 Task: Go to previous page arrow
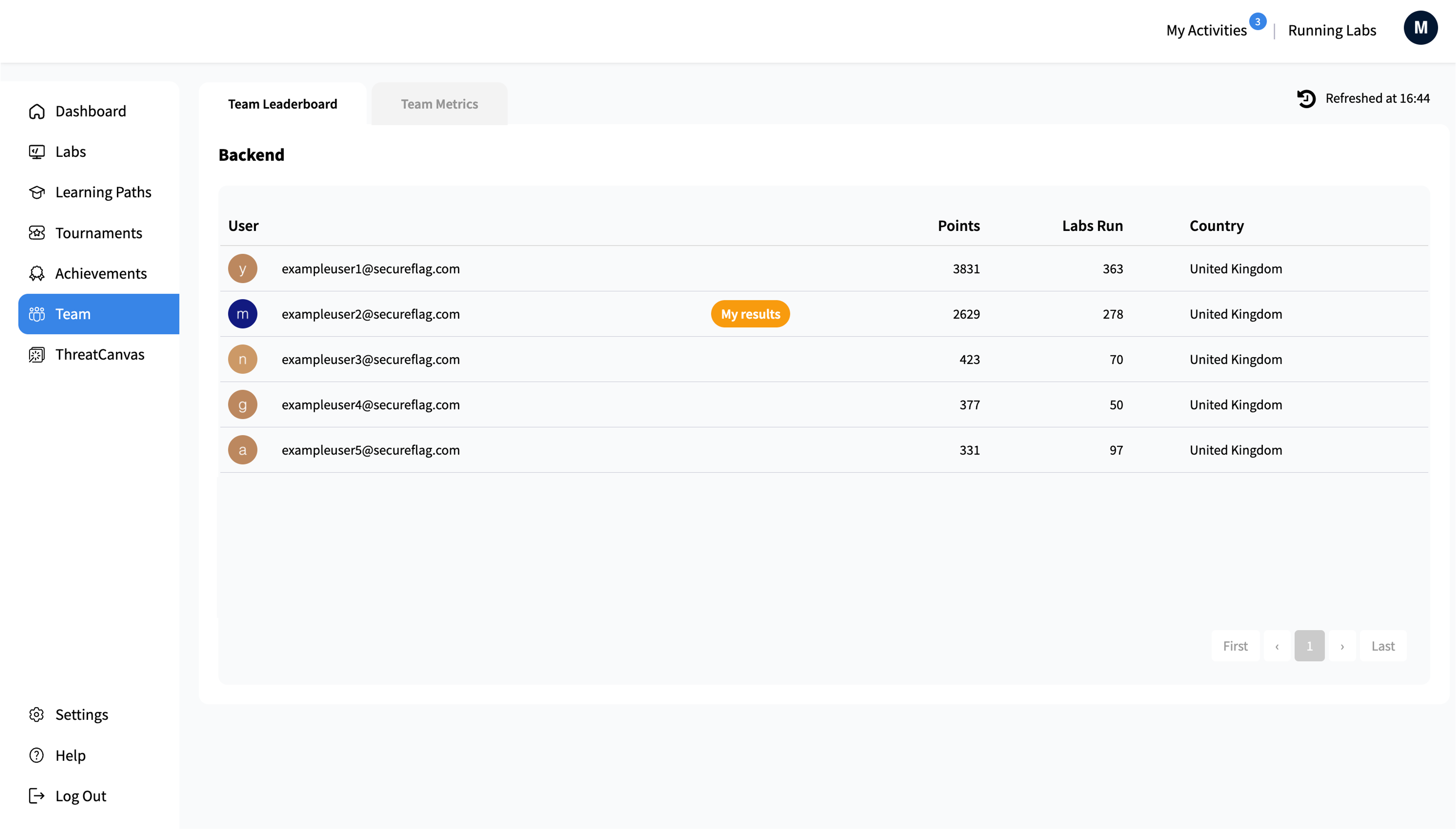point(1277,646)
